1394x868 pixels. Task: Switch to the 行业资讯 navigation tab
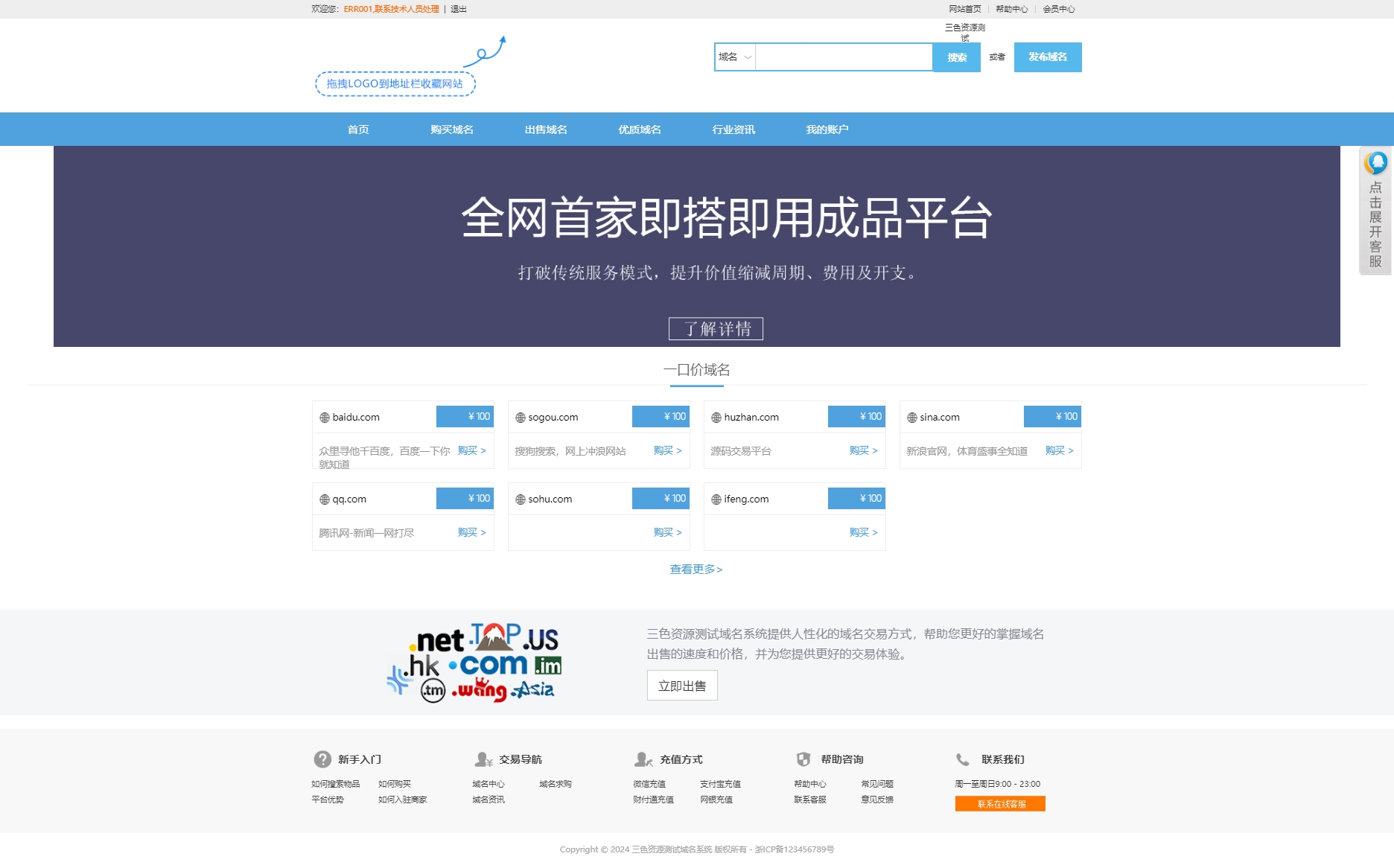point(733,129)
